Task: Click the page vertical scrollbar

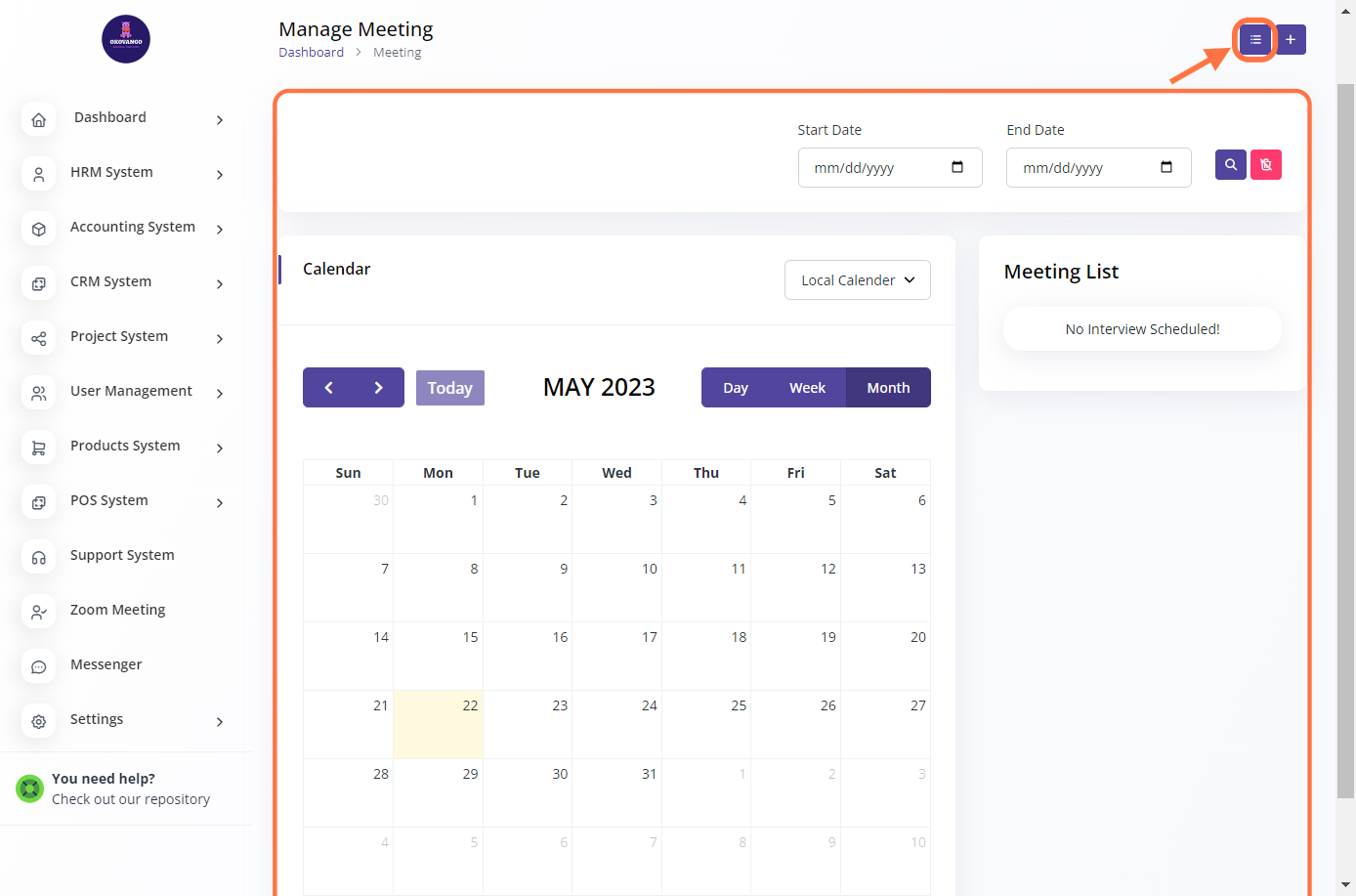Action: pos(1345,440)
